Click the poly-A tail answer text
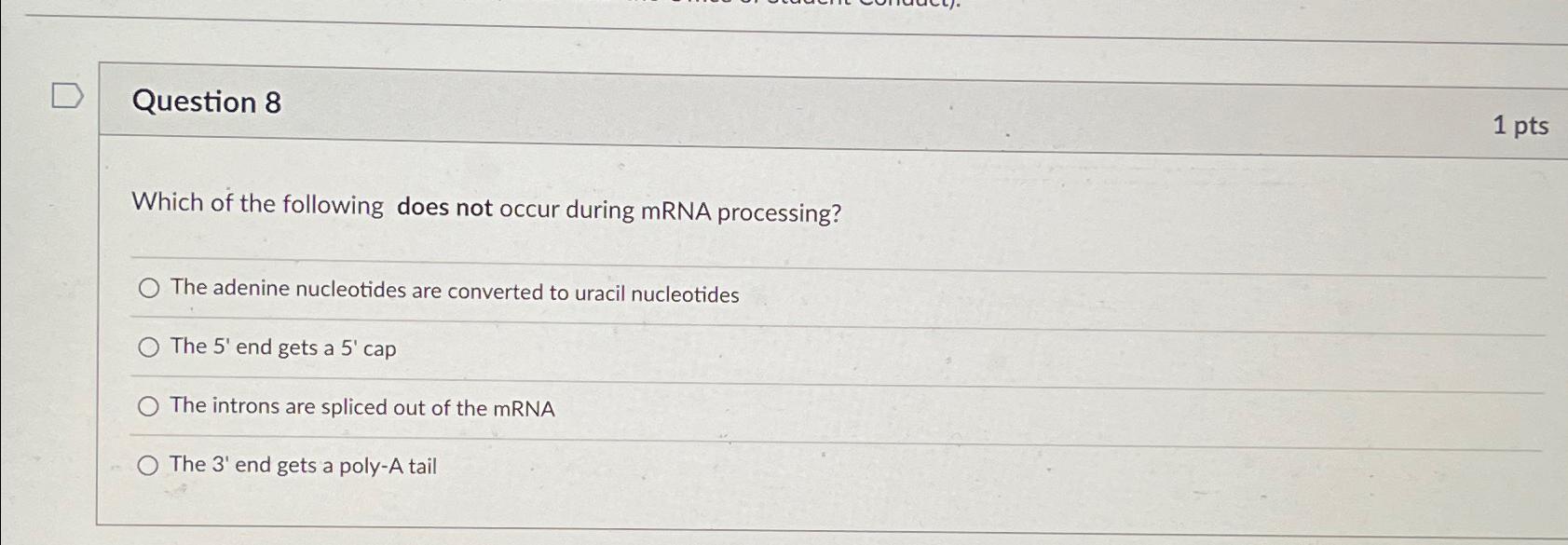This screenshot has width=1568, height=545. click(303, 465)
